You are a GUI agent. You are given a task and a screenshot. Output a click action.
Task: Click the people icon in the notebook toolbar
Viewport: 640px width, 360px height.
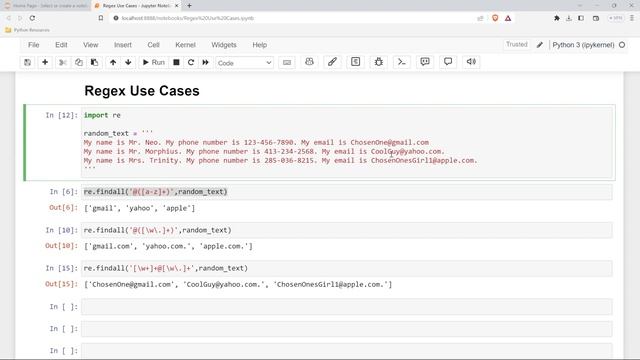[309, 62]
